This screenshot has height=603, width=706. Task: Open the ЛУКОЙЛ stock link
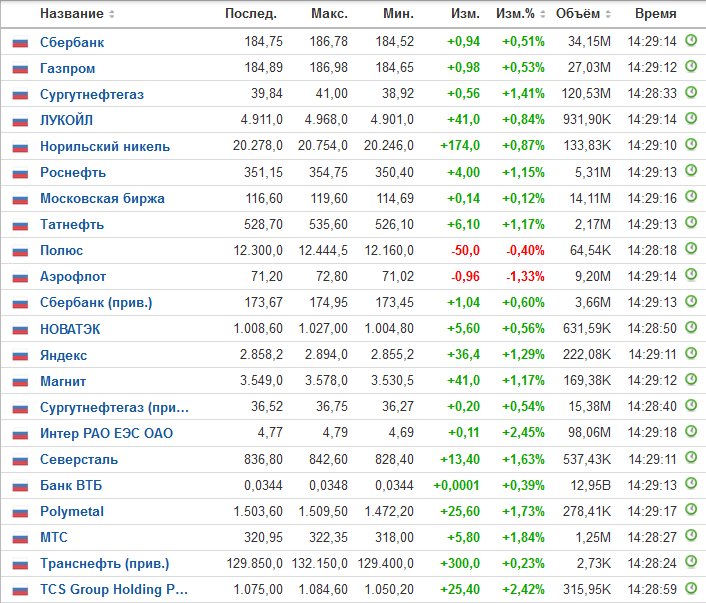coord(66,120)
